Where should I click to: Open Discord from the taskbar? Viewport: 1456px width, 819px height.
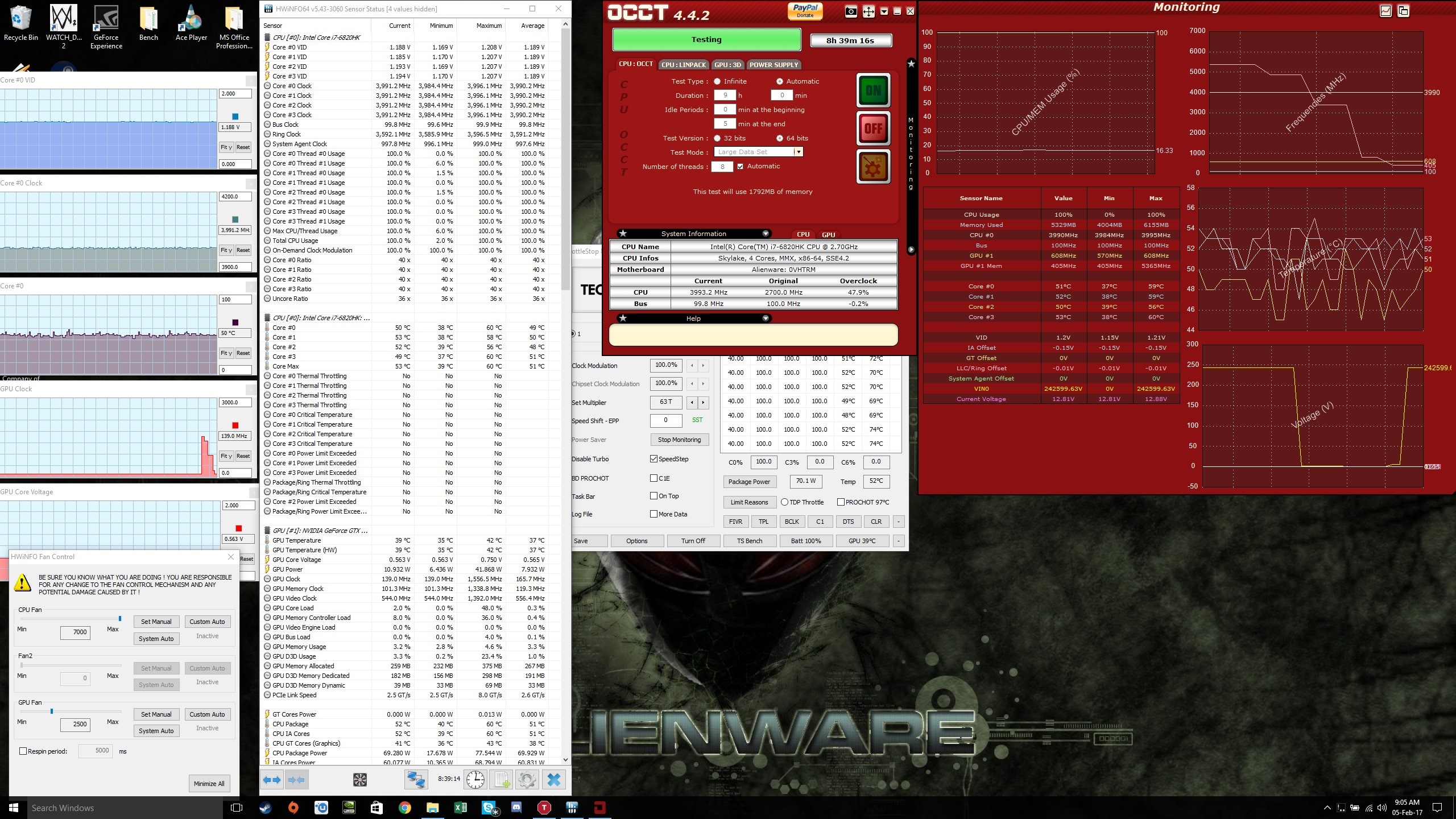(x=516, y=808)
